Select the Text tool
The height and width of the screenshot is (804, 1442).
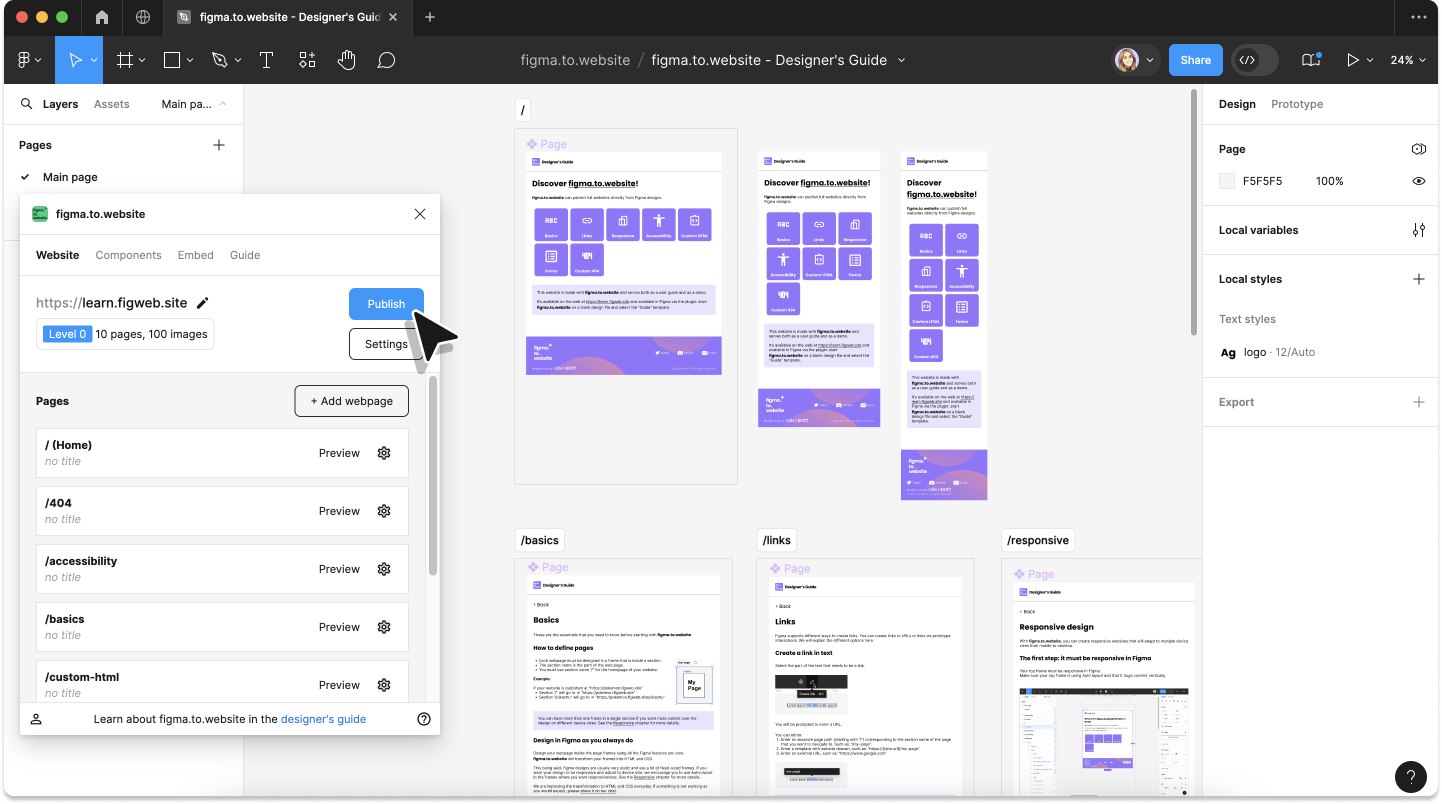click(267, 60)
